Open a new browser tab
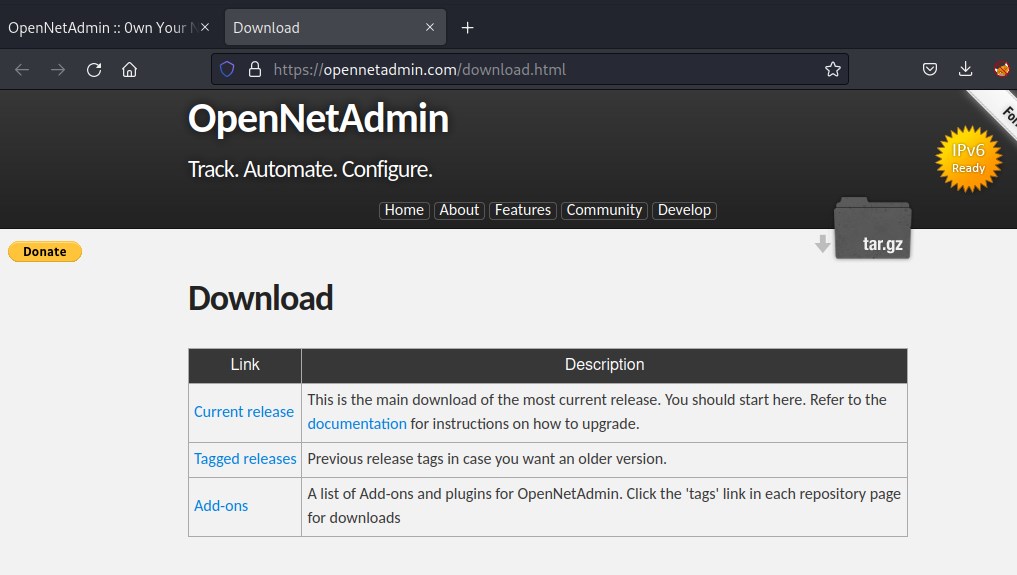Viewport: 1017px width, 575px height. [x=467, y=27]
